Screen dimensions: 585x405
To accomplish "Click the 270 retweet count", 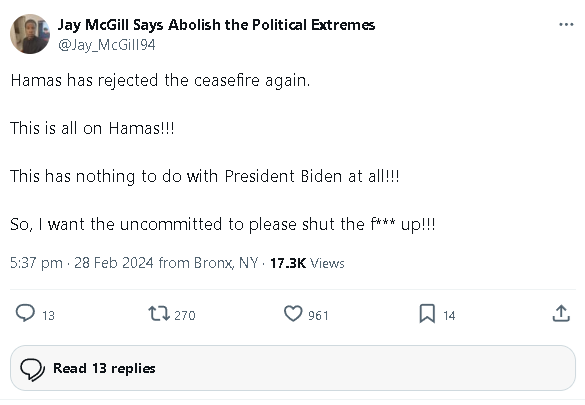I will pos(185,315).
